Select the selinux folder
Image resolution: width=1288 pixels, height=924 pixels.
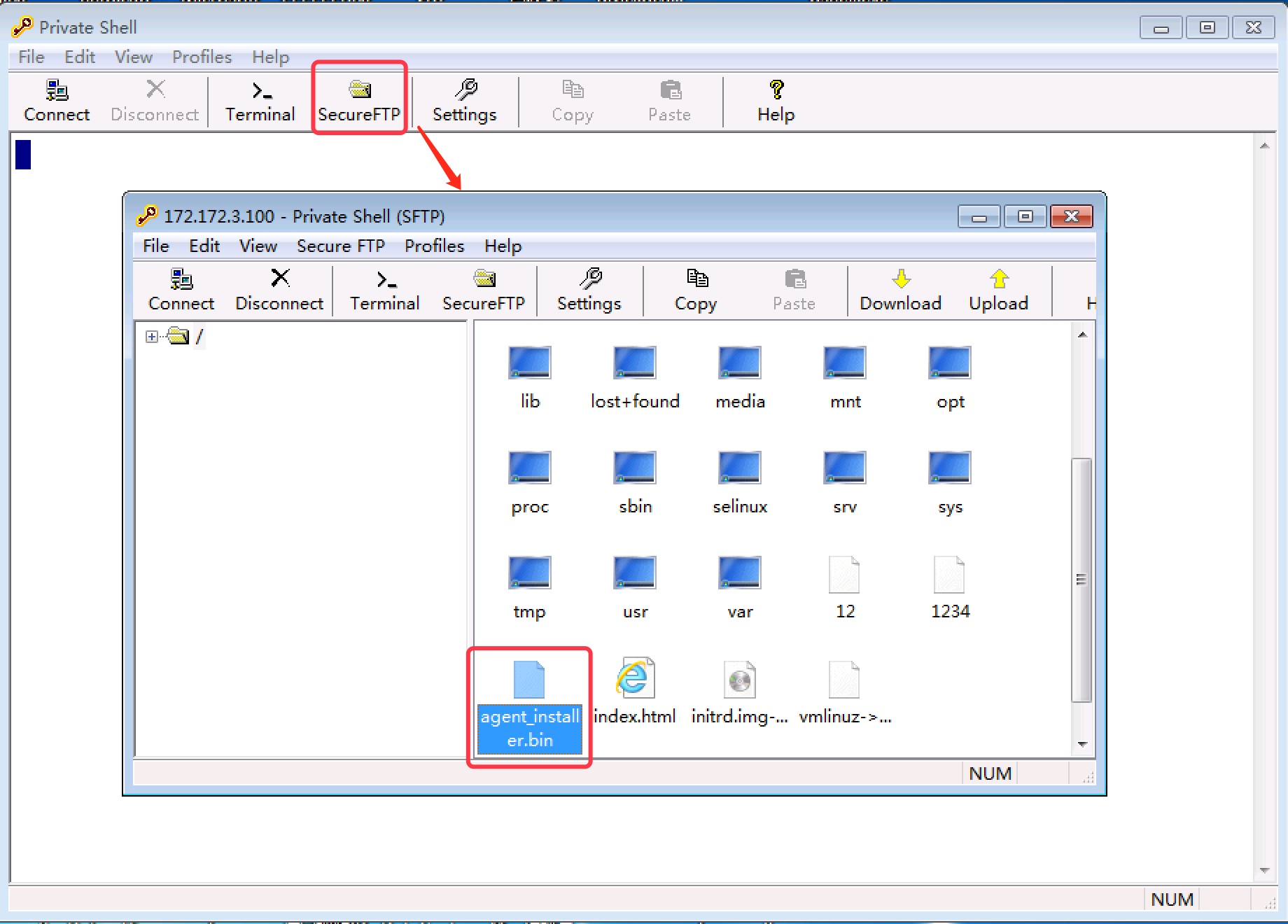coord(740,483)
